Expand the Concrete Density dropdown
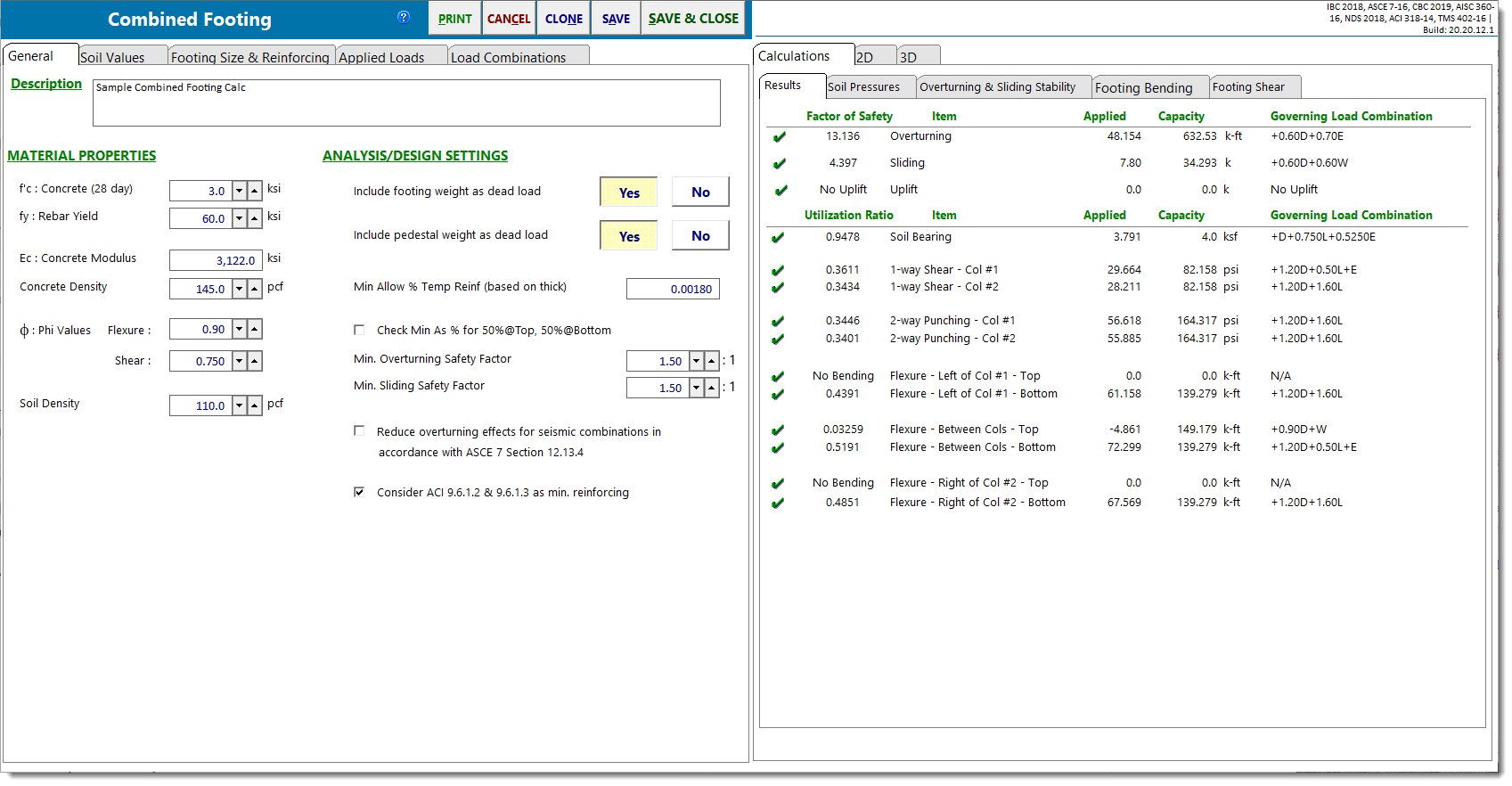Image resolution: width=1512 pixels, height=786 pixels. [x=239, y=289]
